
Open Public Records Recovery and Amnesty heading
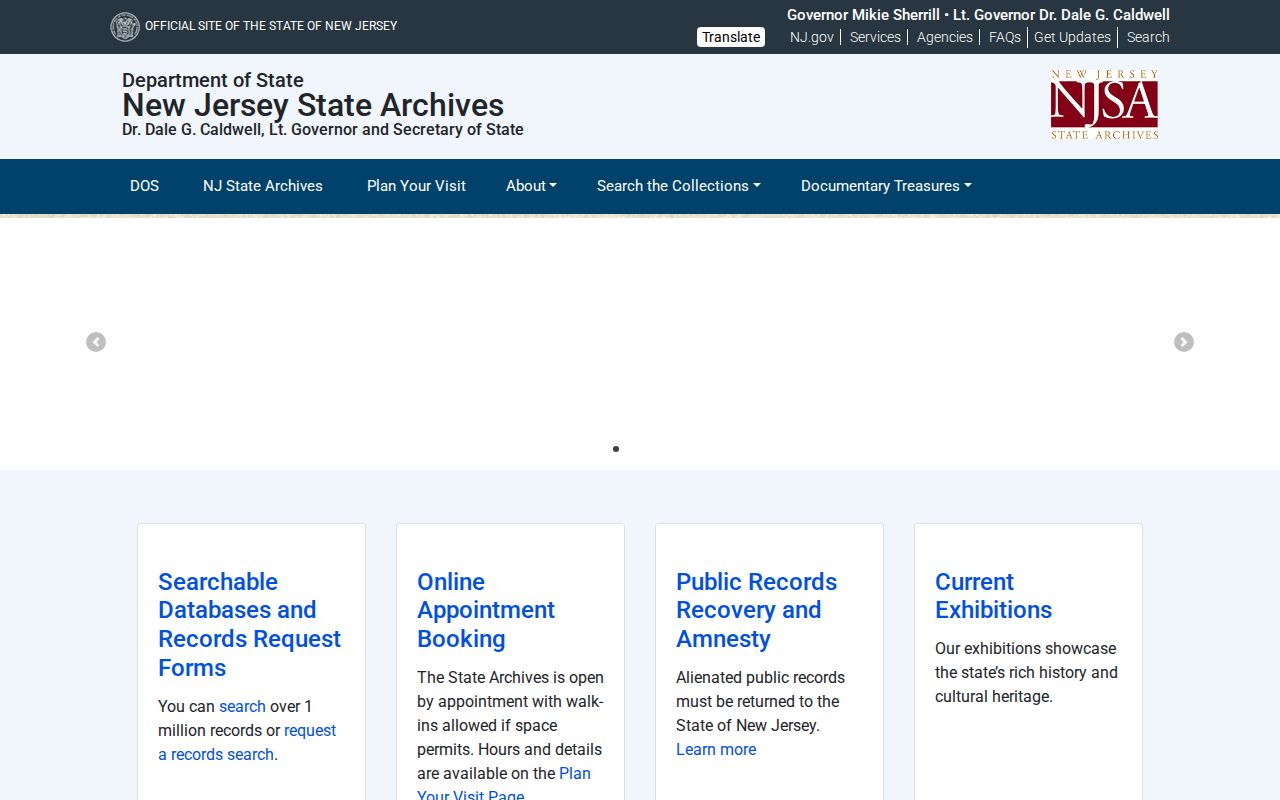click(757, 610)
